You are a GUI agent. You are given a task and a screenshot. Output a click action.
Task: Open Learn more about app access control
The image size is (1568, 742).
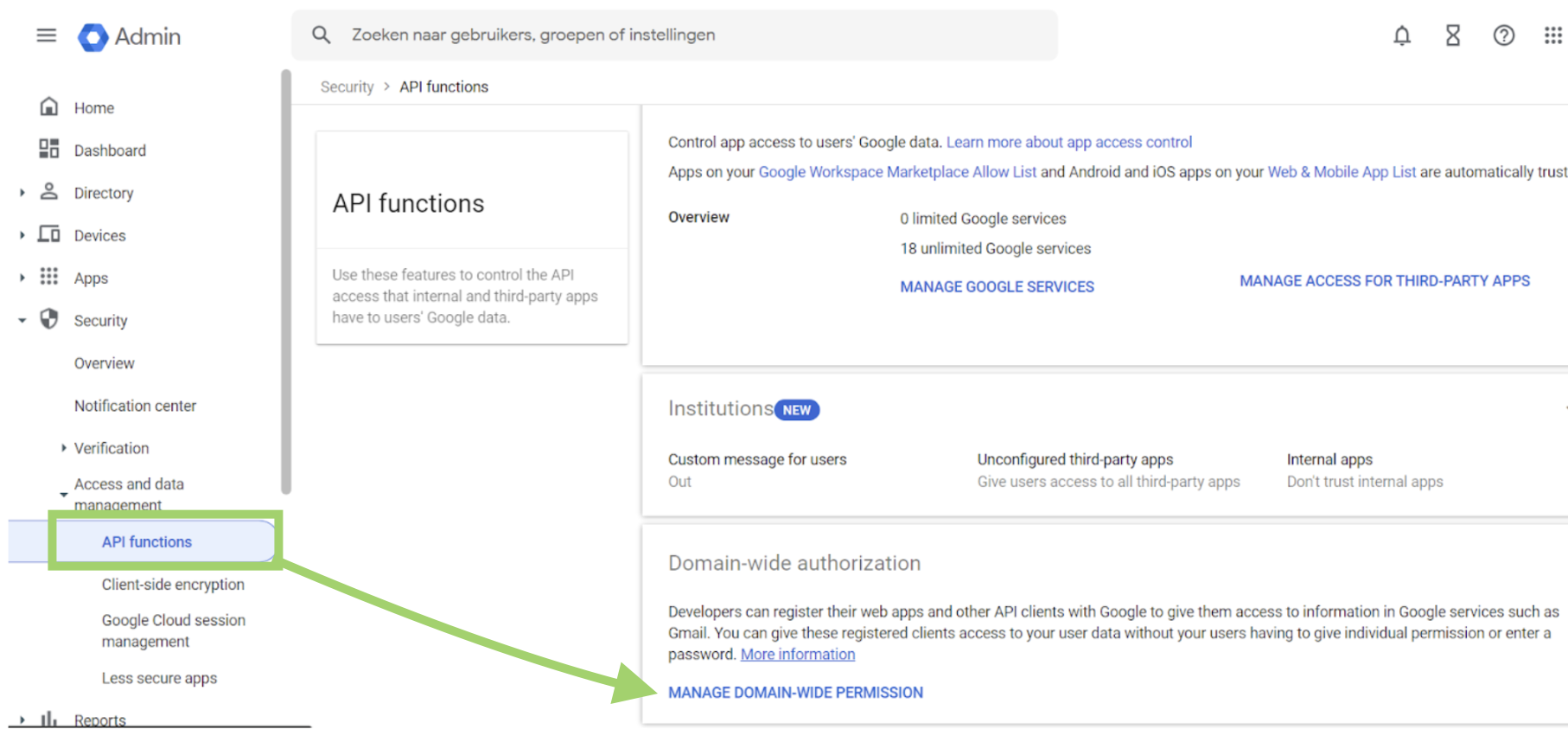click(x=1068, y=142)
